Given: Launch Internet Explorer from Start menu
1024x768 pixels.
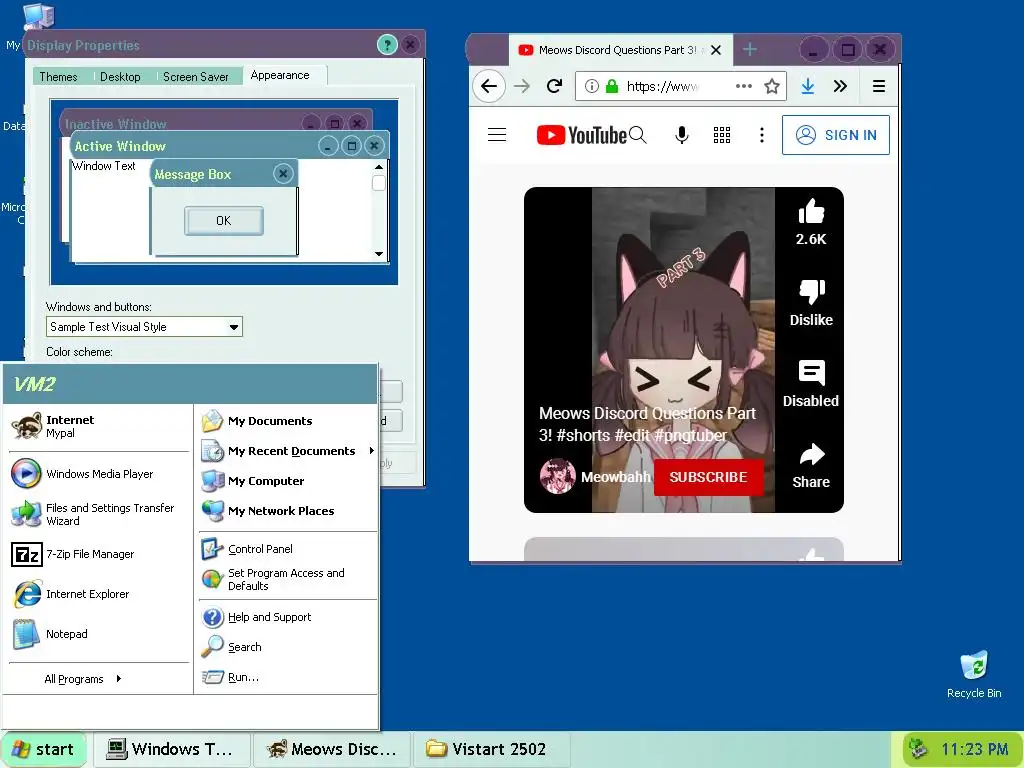Looking at the screenshot, I should [x=98, y=594].
